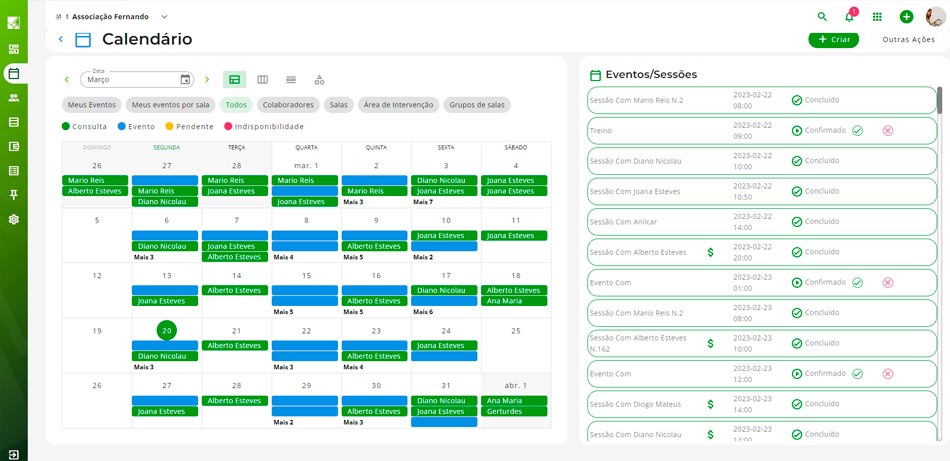Open the people/clients sidebar icon
Viewport: 950px width, 461px height.
pos(13,98)
